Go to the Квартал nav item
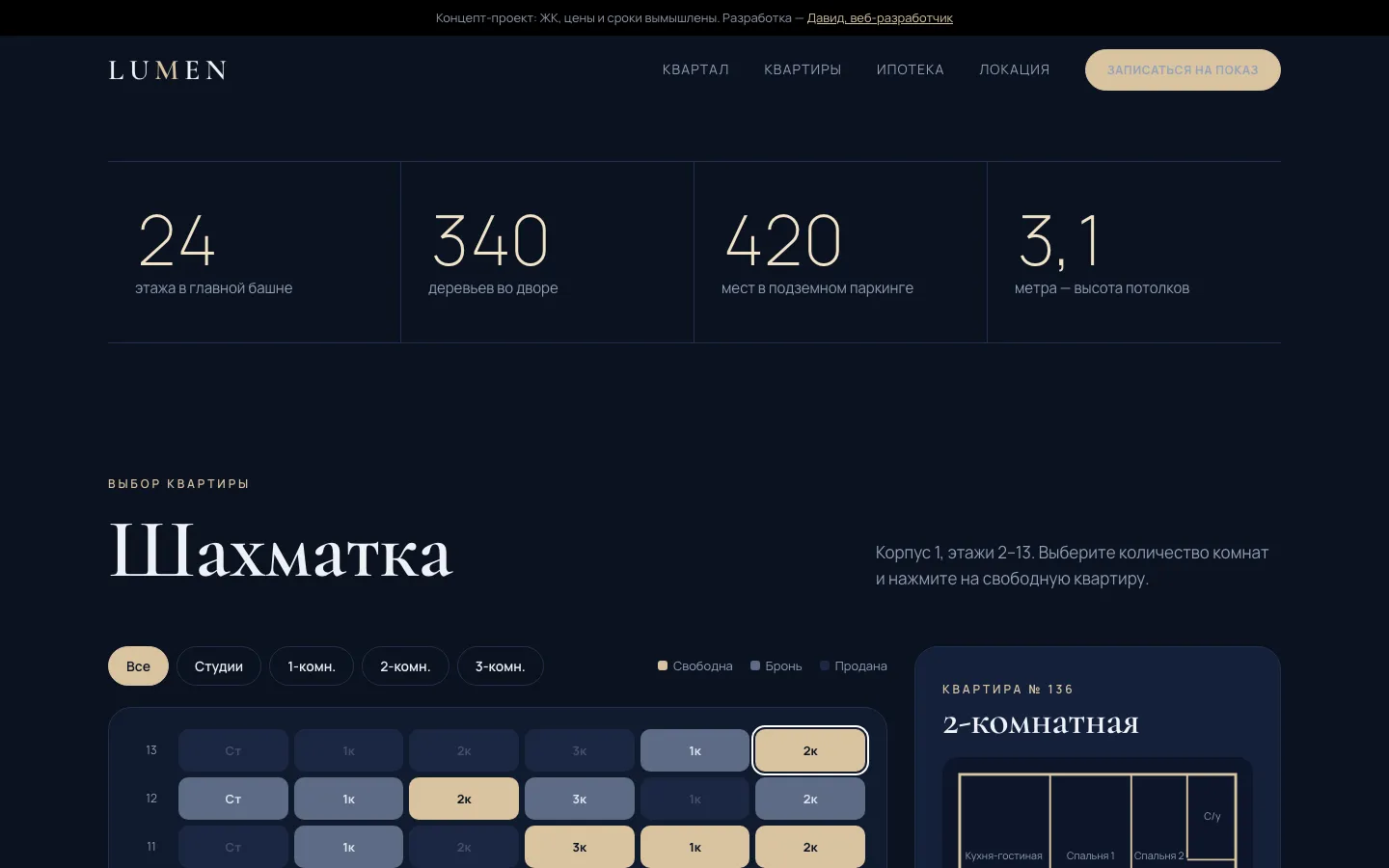This screenshot has height=868, width=1389. tap(695, 70)
